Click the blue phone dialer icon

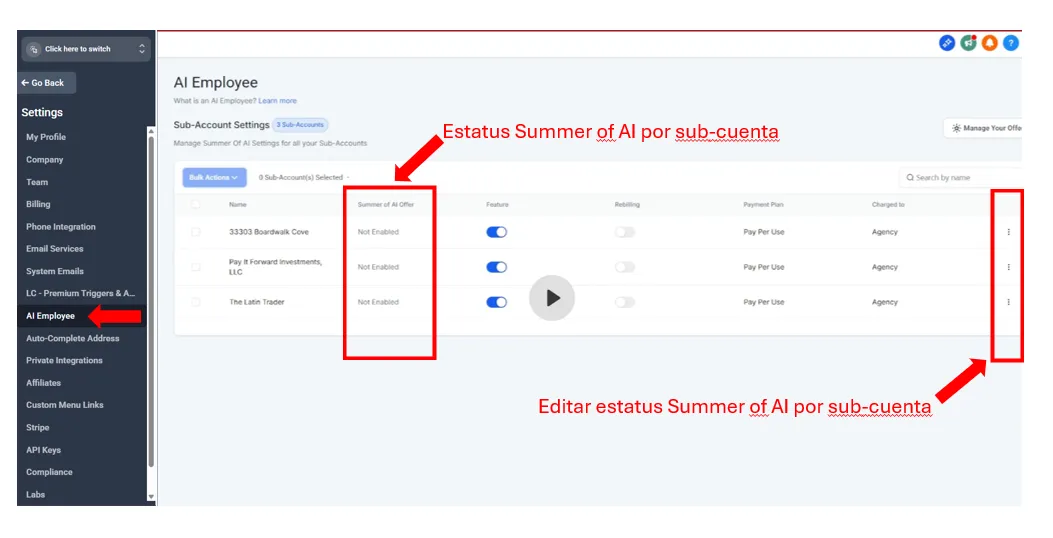point(947,43)
